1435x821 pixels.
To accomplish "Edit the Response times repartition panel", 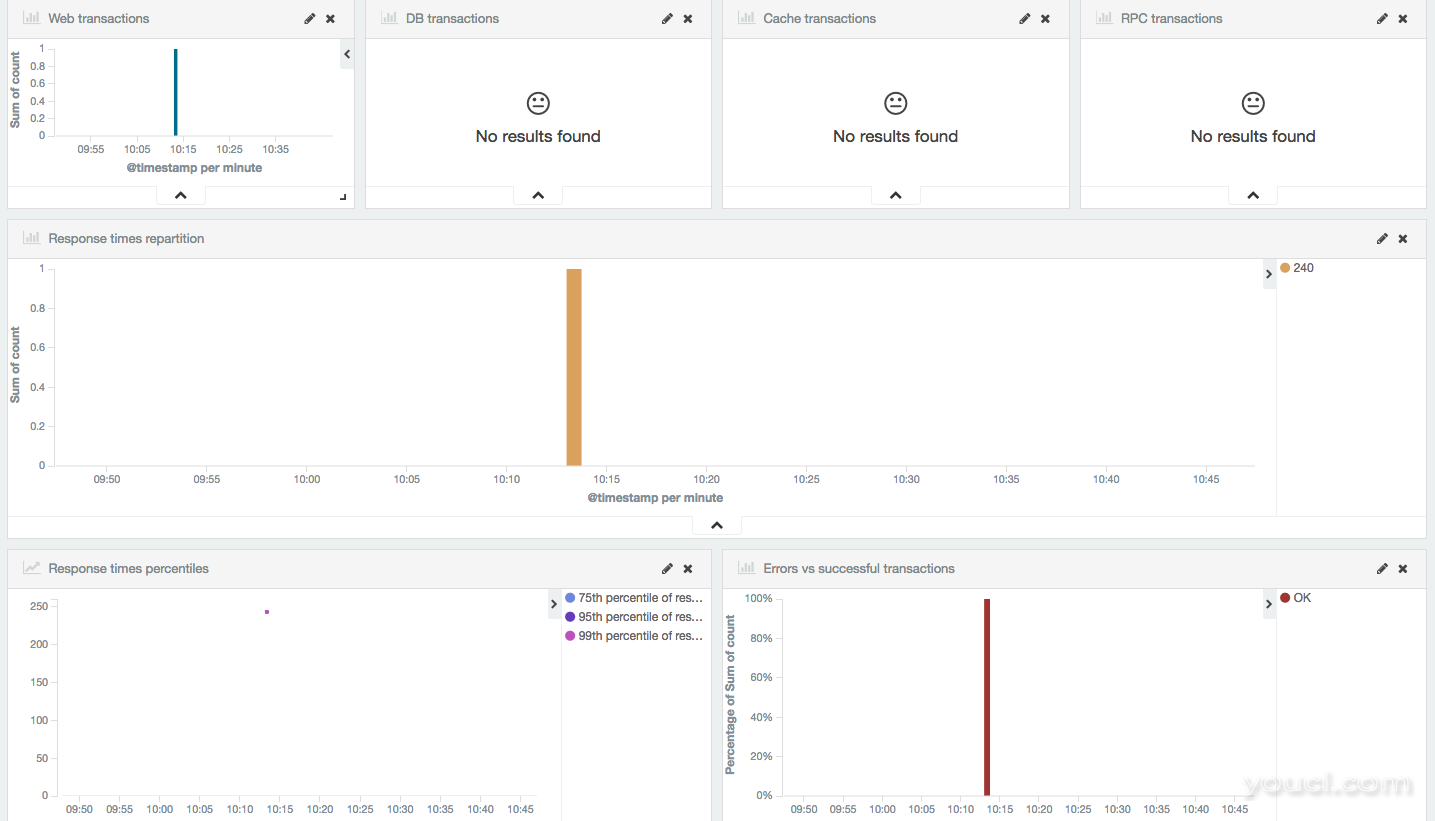I will point(1382,239).
